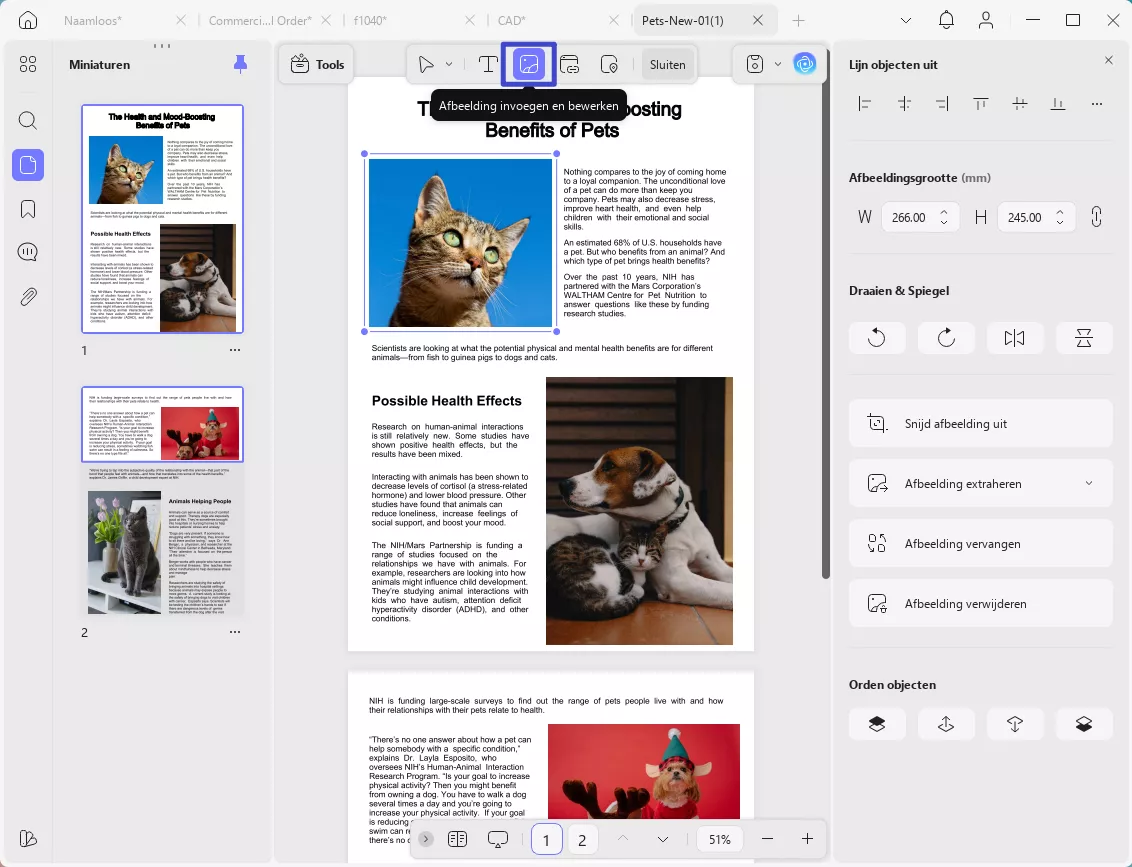Expand the Afbeelding extraheren dropdown chevron
The height and width of the screenshot is (867, 1132).
(1089, 484)
